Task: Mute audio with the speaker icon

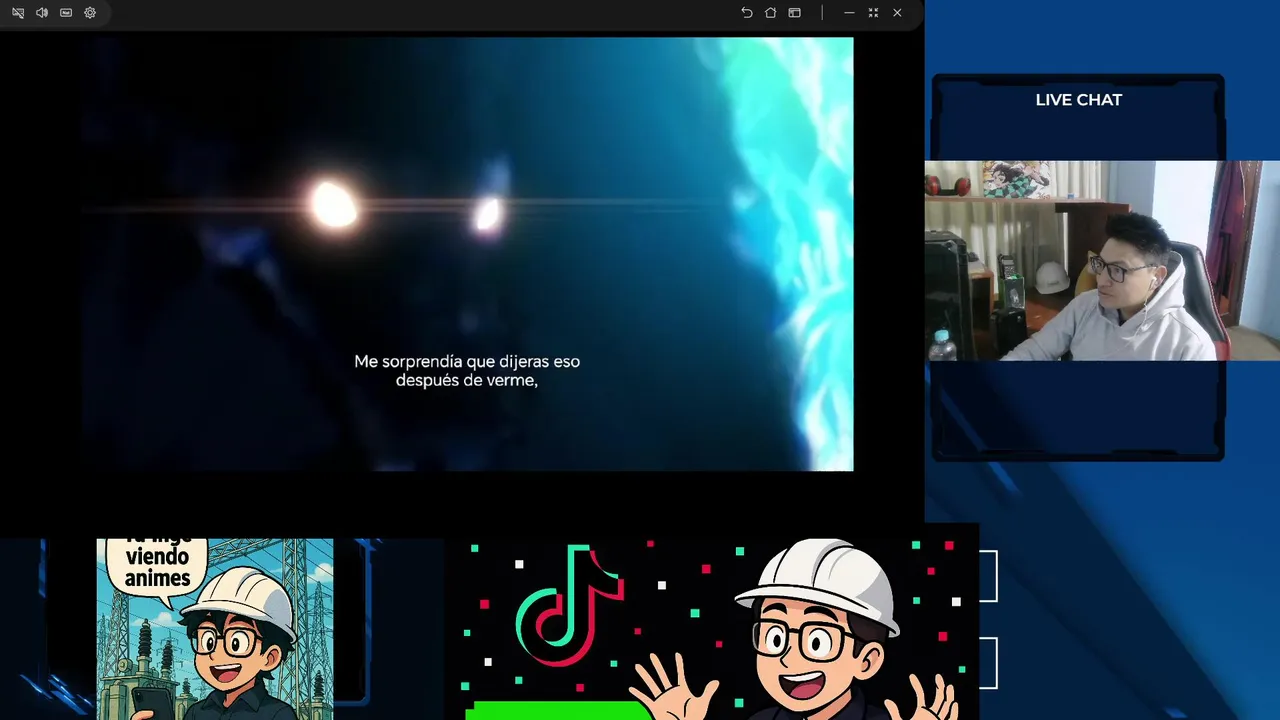Action: 42,13
